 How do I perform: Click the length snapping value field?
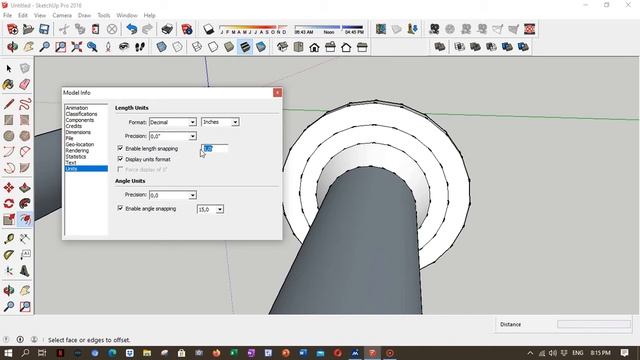coord(215,149)
